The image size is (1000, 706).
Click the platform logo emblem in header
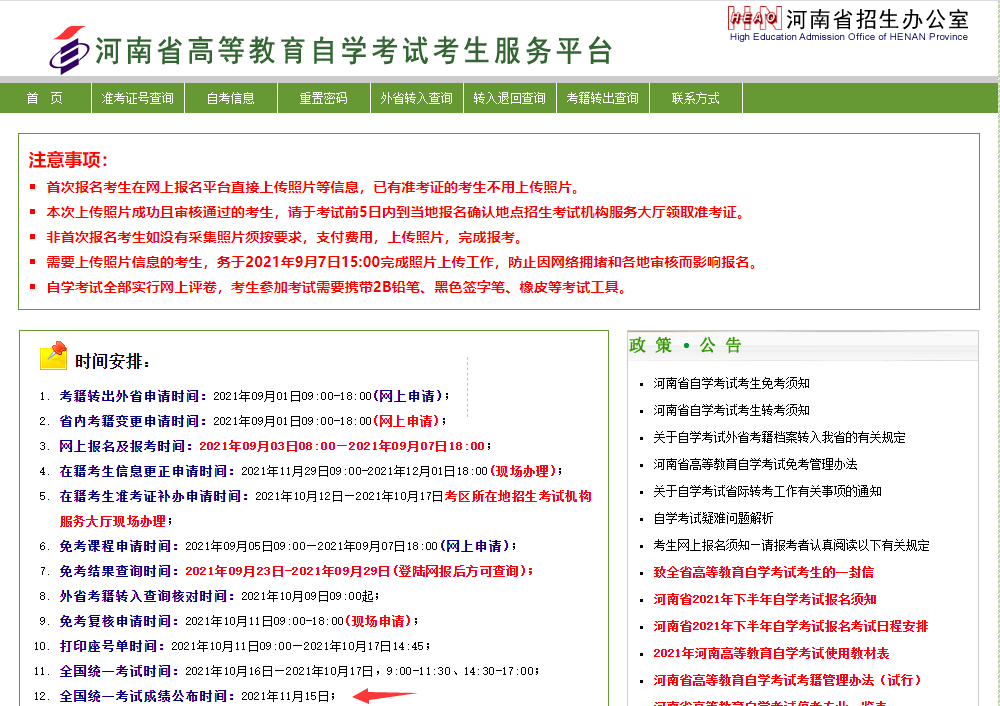[x=68, y=49]
